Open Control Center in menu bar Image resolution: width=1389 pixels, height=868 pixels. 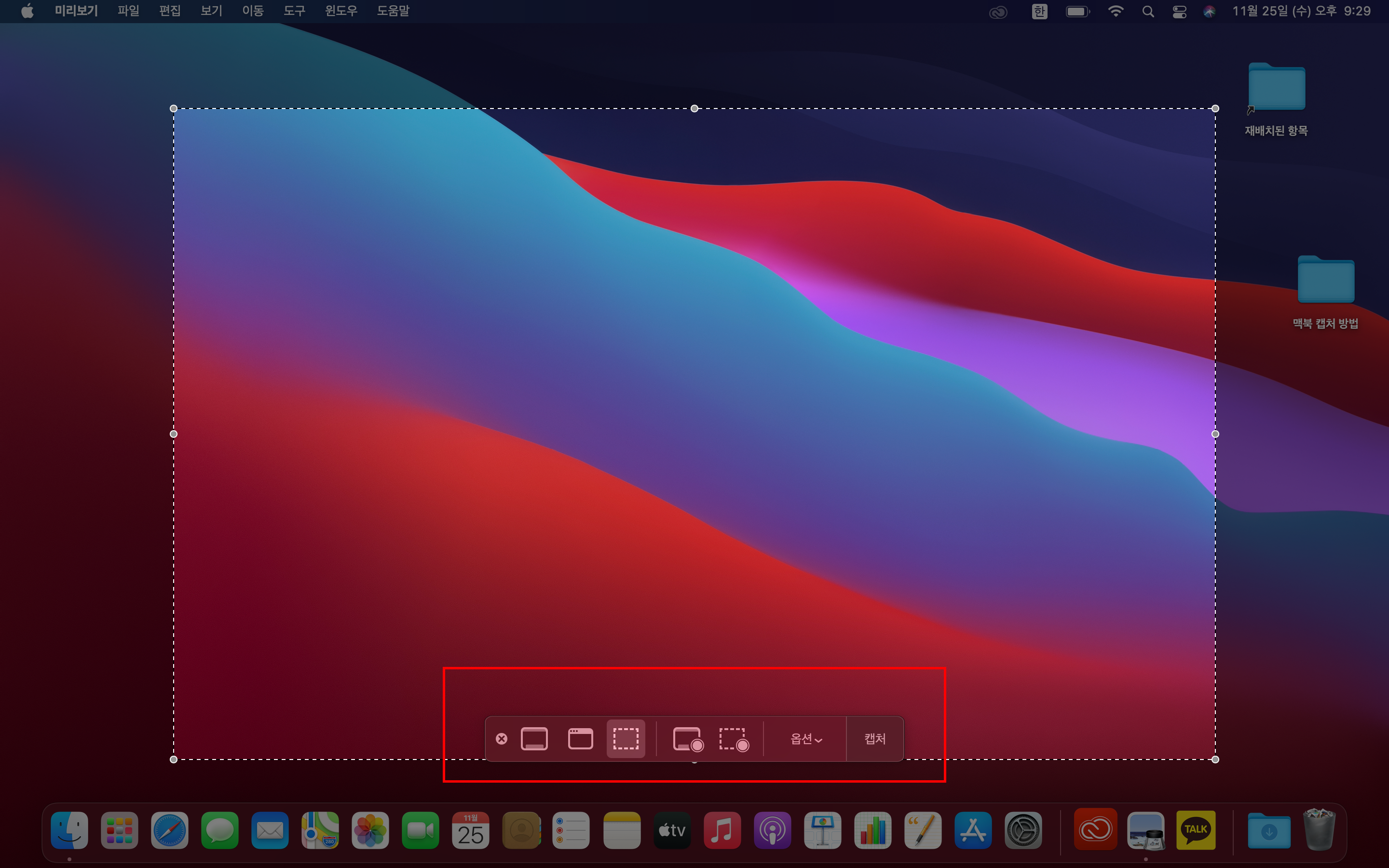click(x=1179, y=12)
